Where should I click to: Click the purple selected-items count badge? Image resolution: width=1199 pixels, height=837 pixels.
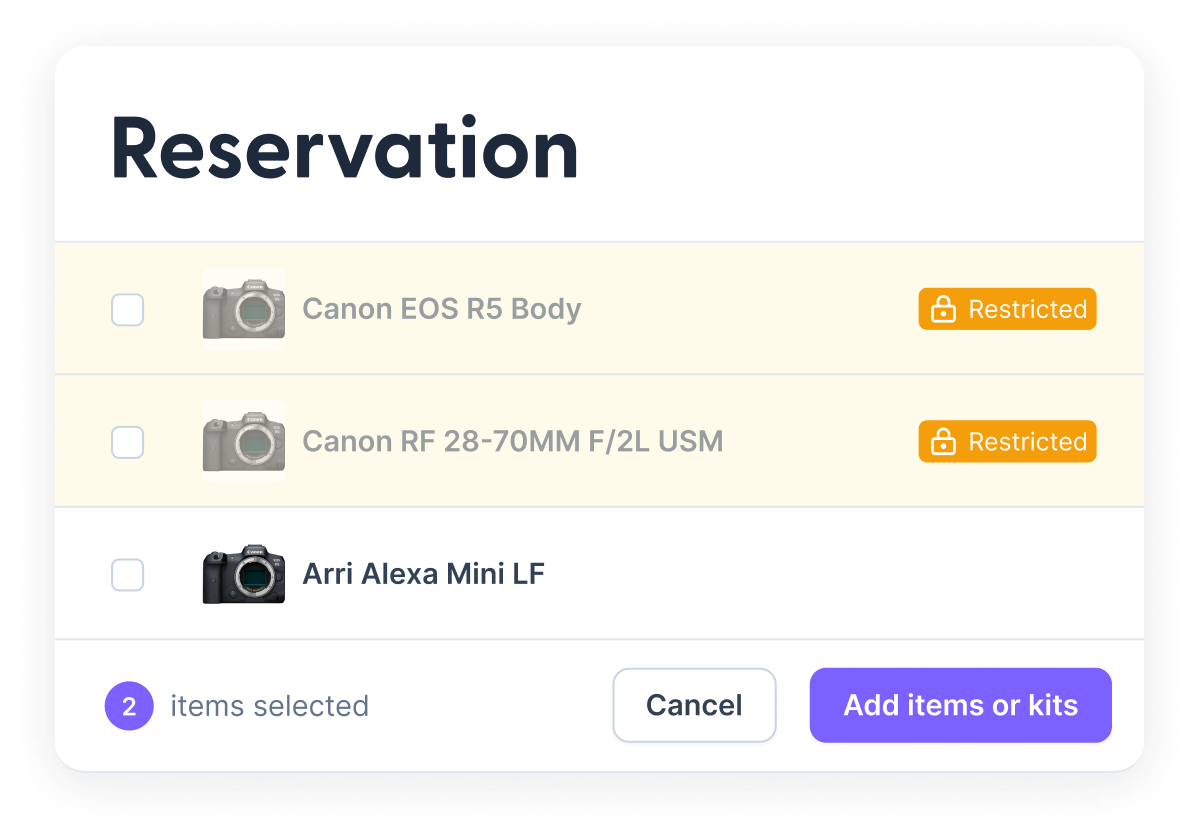[x=129, y=706]
